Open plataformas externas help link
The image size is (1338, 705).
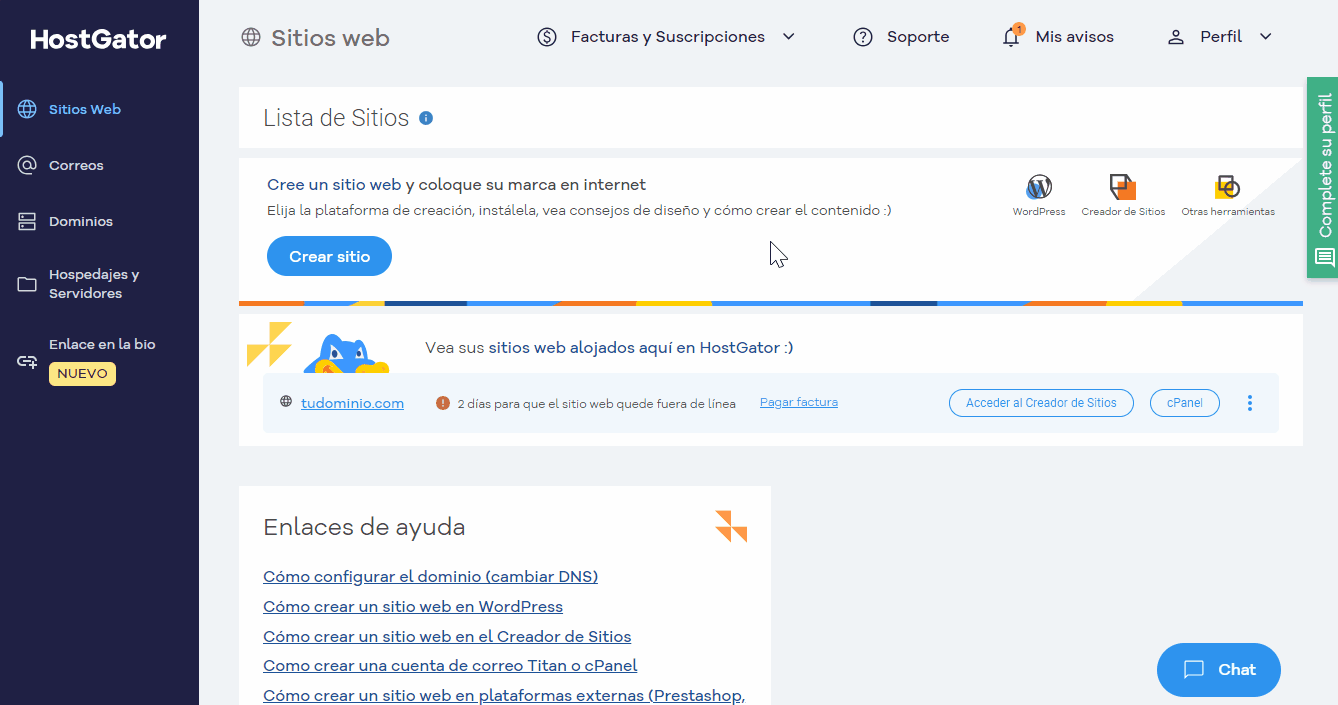(x=504, y=695)
